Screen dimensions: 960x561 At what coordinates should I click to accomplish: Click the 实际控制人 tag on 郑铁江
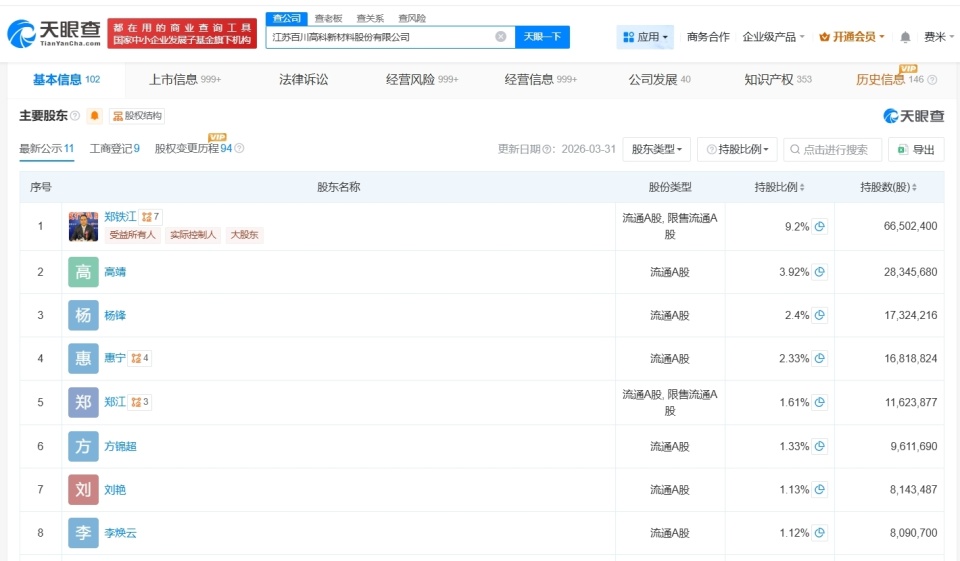coord(193,235)
